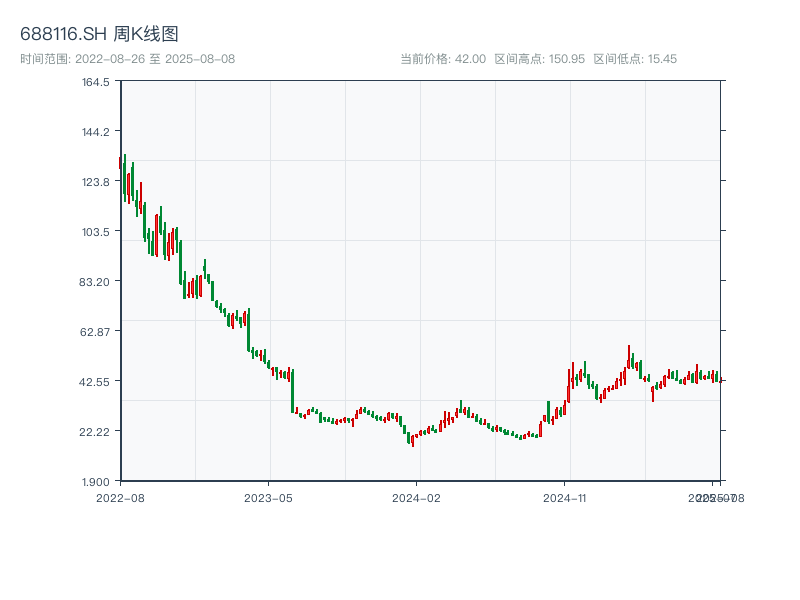This screenshot has width=800, height=600.
Task: Click the 123.8 y-axis price label
Action: coord(96,182)
